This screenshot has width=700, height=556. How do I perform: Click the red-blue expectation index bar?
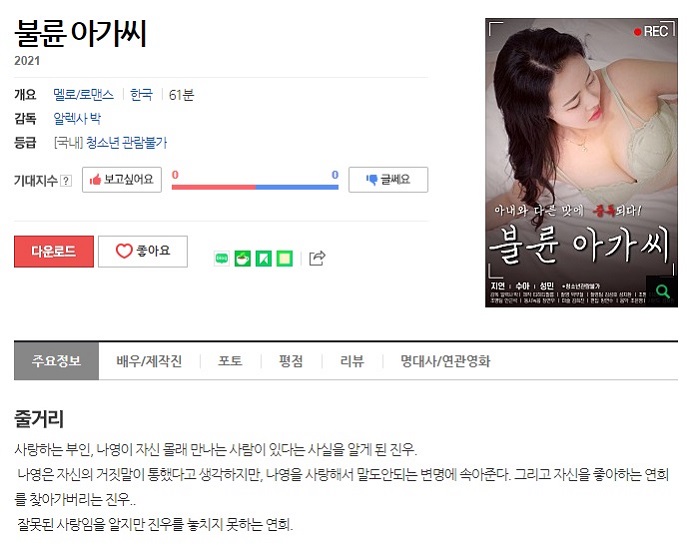255,187
